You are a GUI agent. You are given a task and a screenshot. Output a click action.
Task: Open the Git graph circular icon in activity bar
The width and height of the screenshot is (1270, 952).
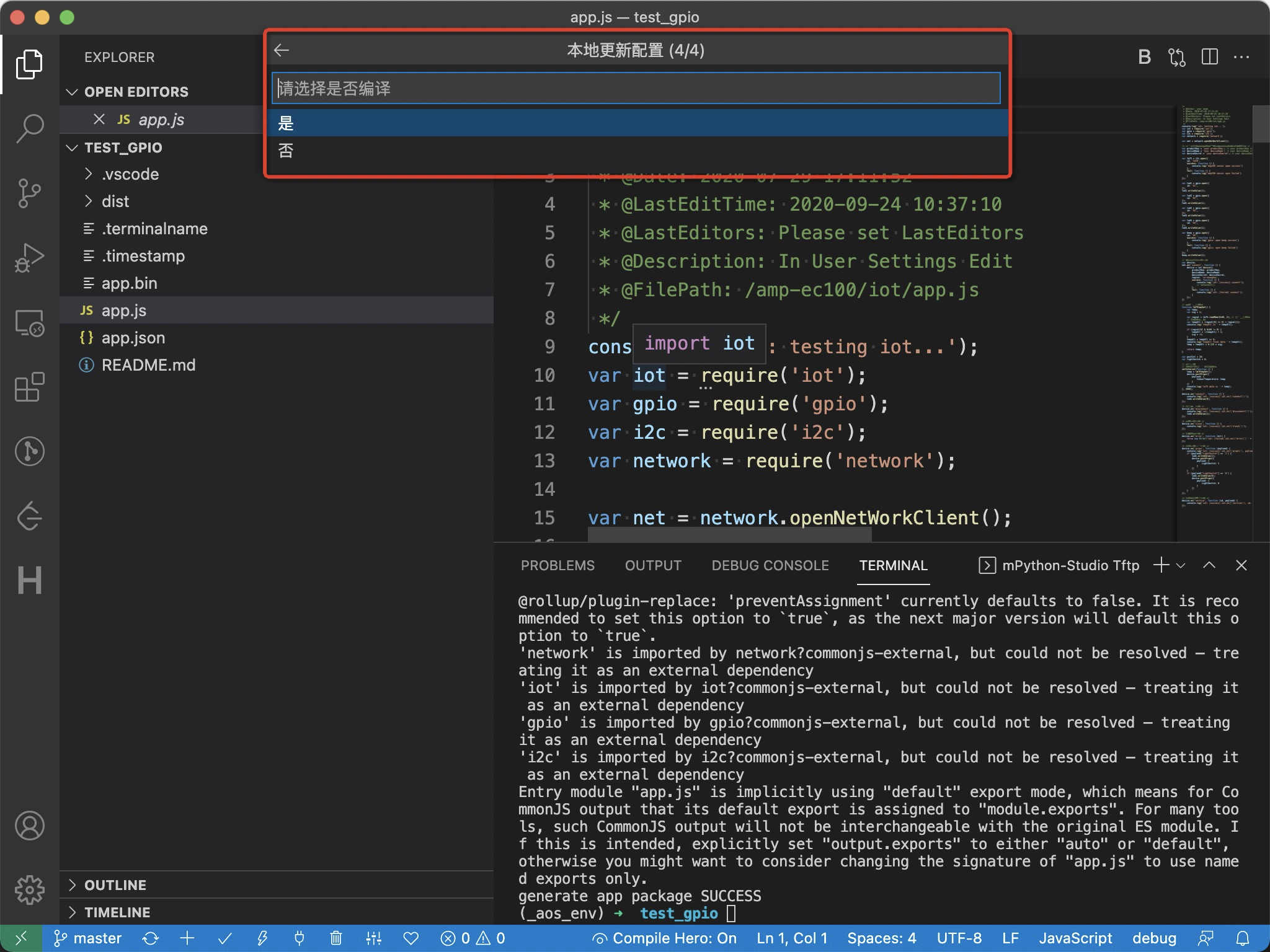(29, 451)
